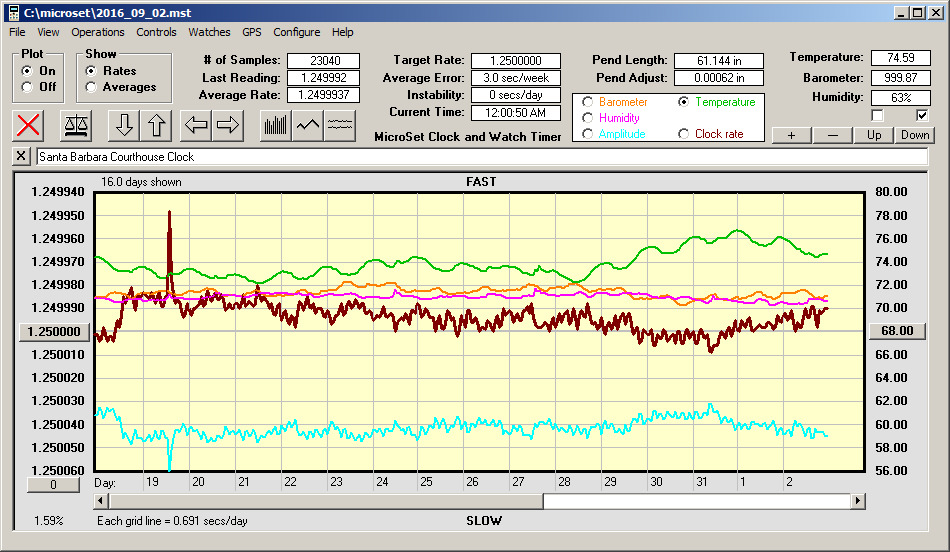
Task: Select the zigzag line graph icon
Action: pos(308,125)
